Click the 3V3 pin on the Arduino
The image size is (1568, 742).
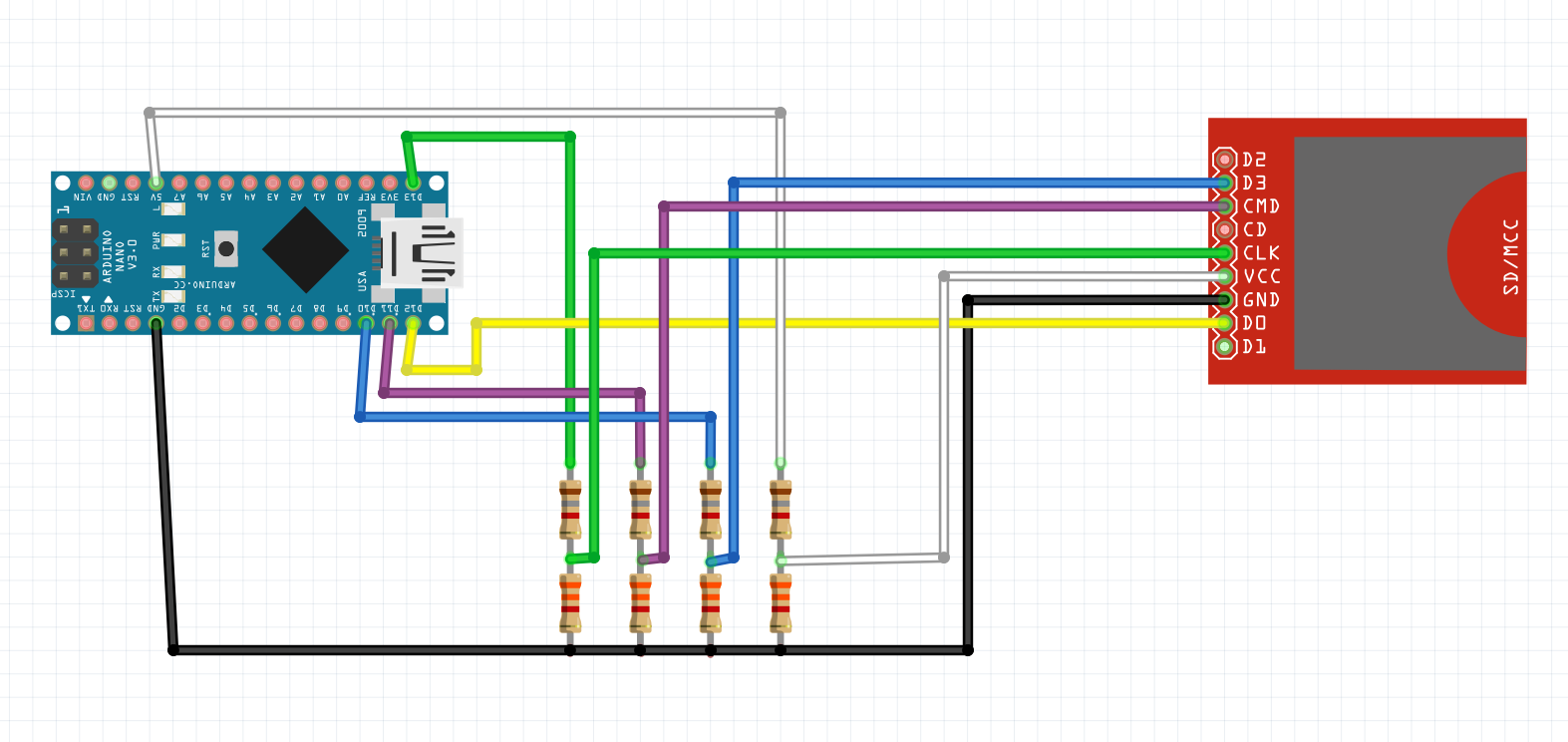pos(390,183)
